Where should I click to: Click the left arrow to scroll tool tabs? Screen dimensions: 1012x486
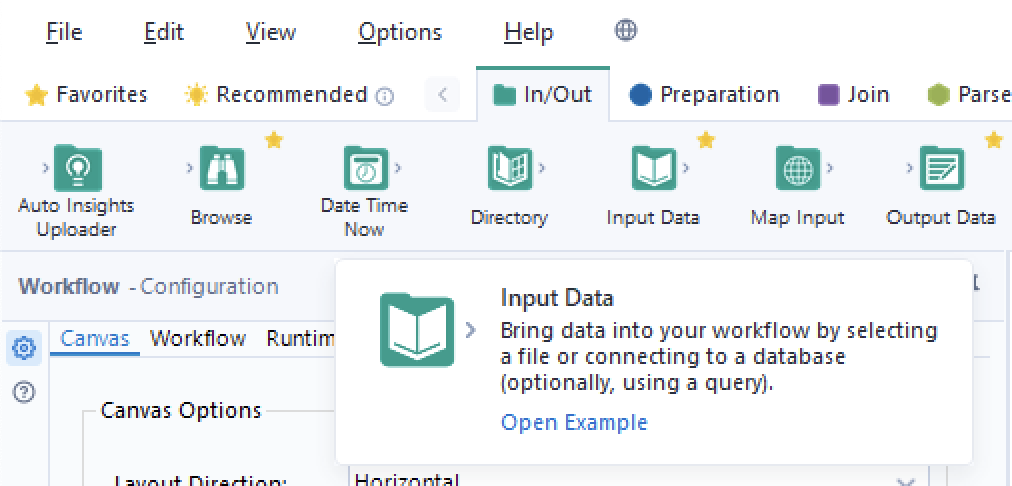pos(442,95)
